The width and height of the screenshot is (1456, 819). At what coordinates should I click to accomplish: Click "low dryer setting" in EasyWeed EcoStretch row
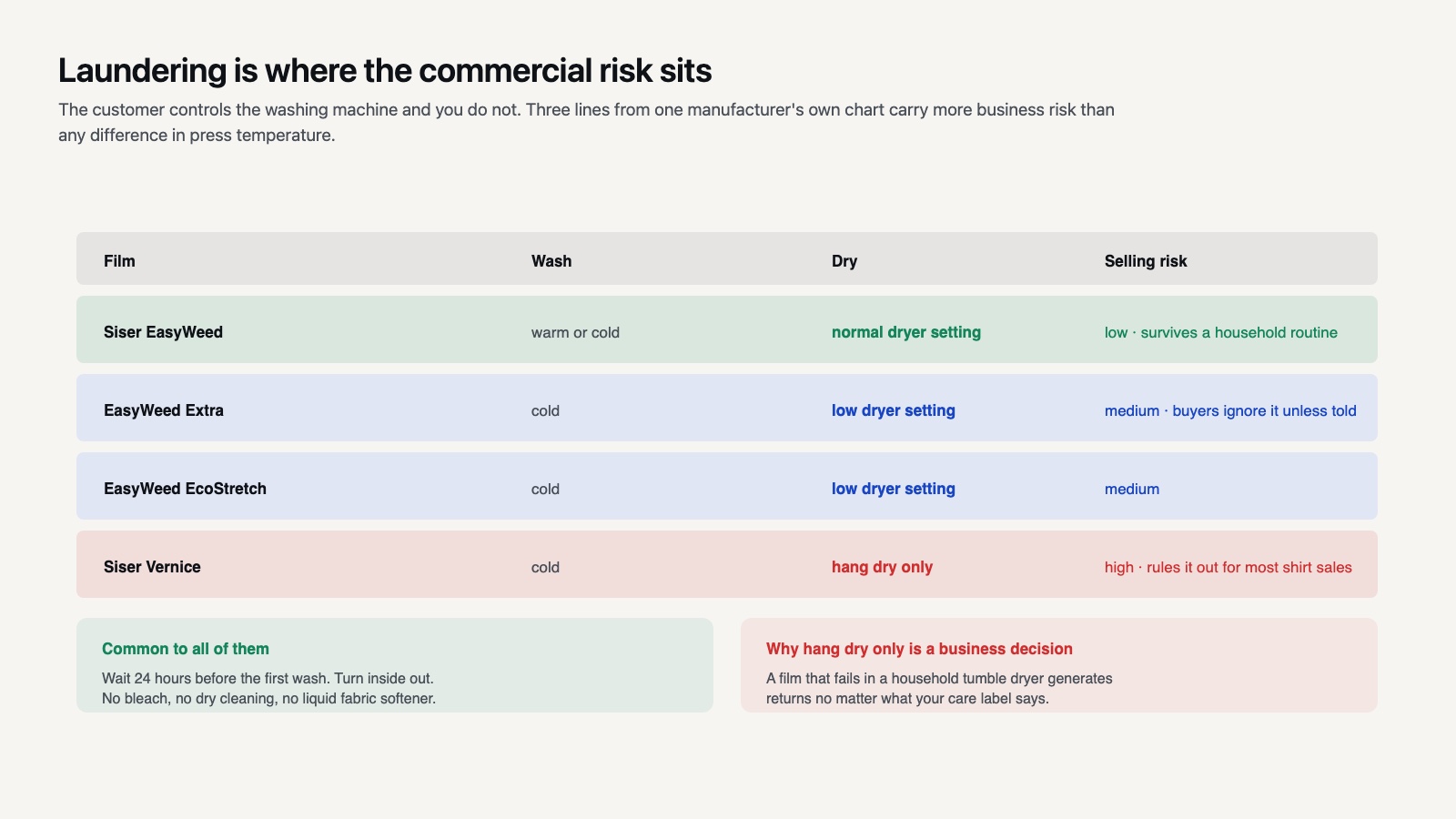click(x=894, y=489)
